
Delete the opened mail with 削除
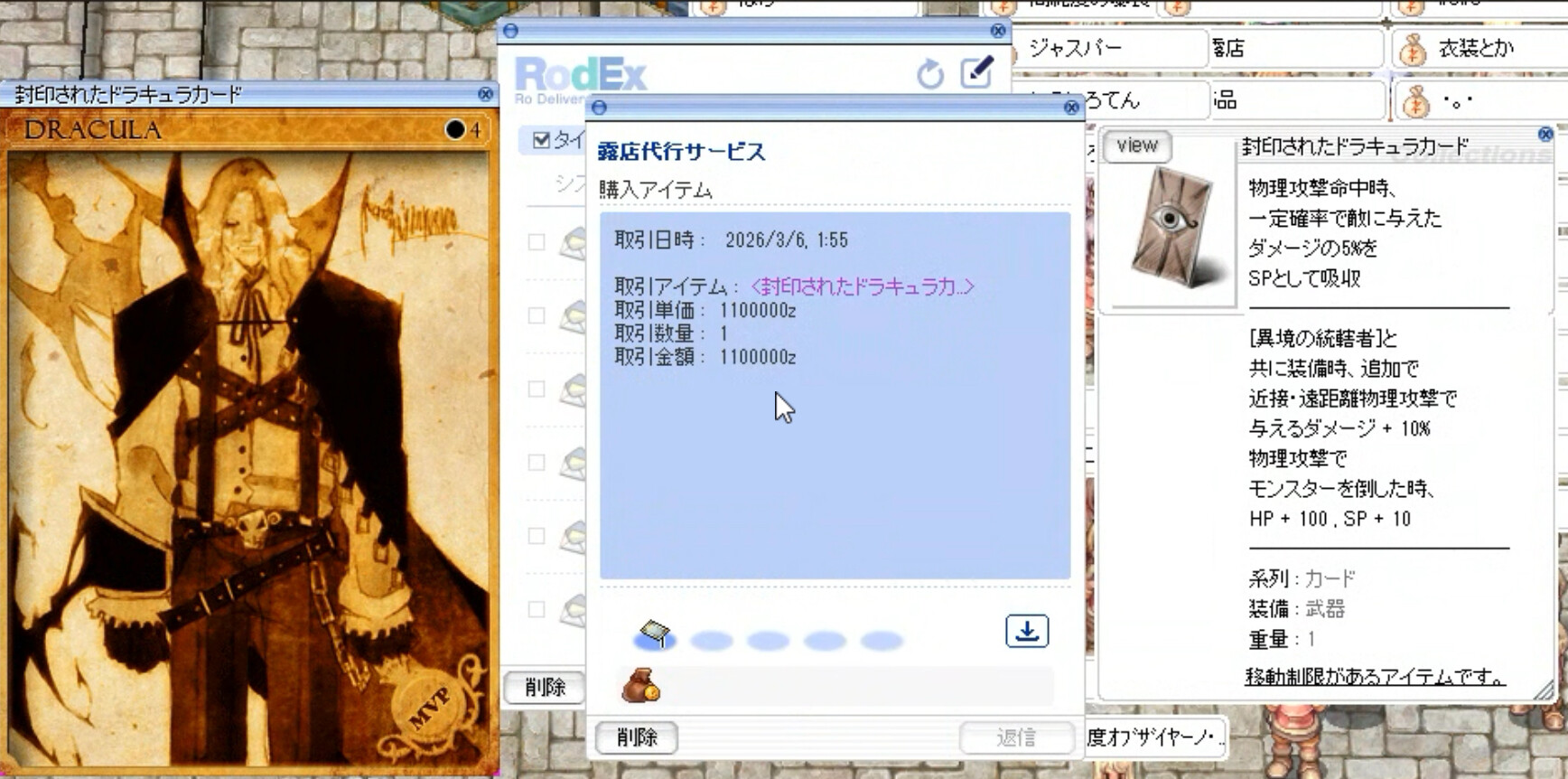tap(637, 737)
